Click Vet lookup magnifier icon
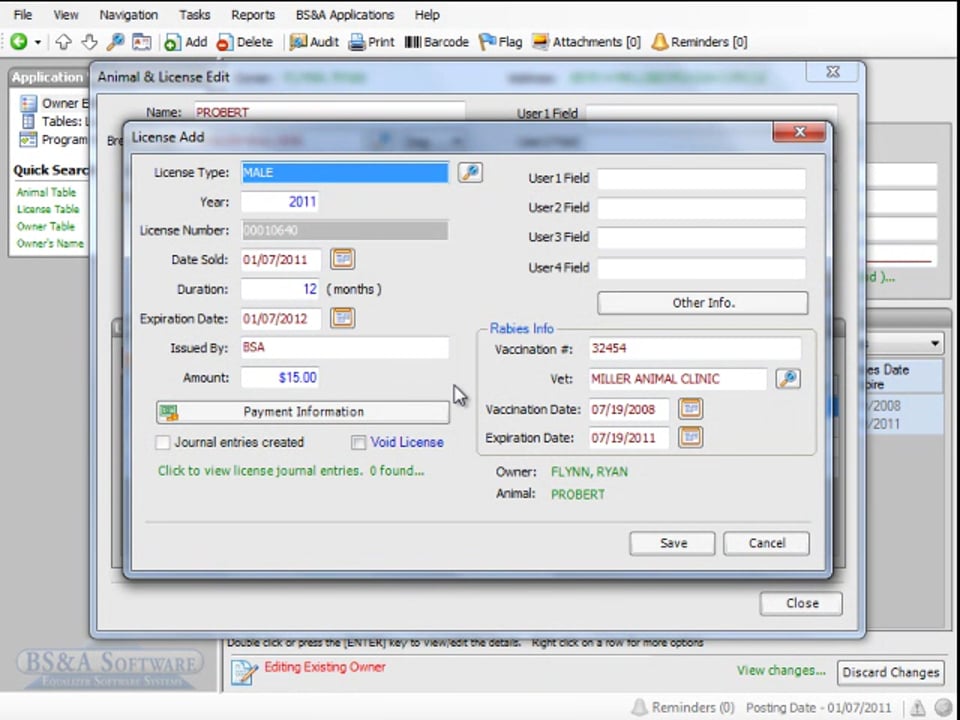This screenshot has width=960, height=720. pos(788,378)
